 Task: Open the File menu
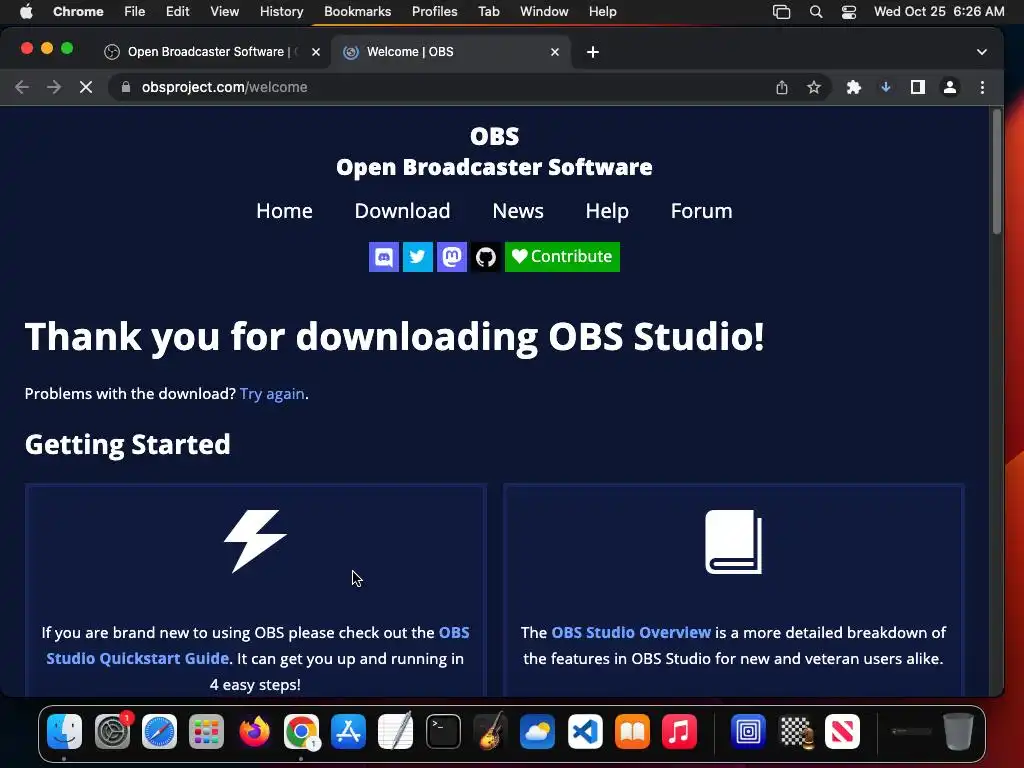pyautogui.click(x=135, y=12)
